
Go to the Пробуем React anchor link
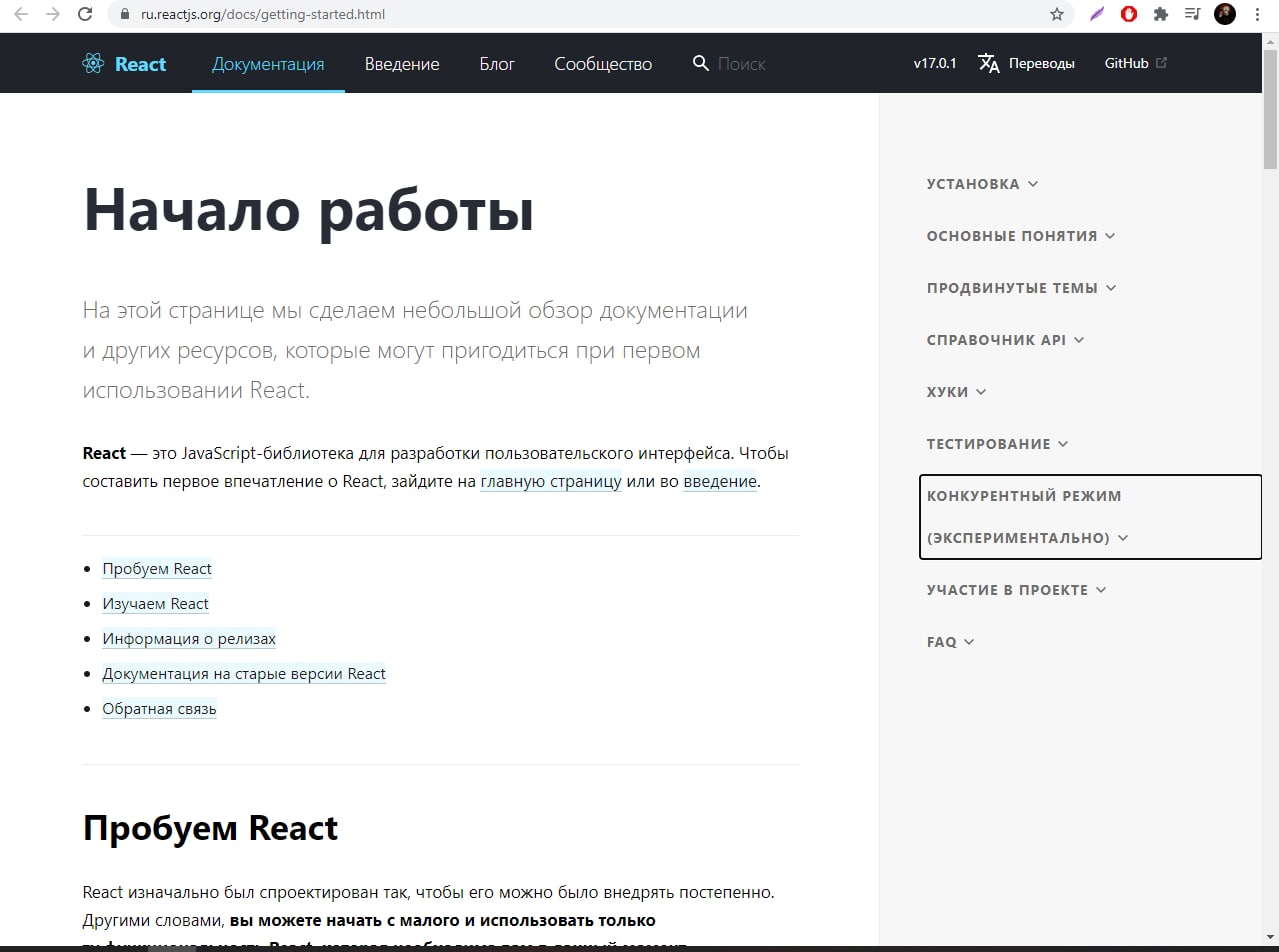coord(157,569)
